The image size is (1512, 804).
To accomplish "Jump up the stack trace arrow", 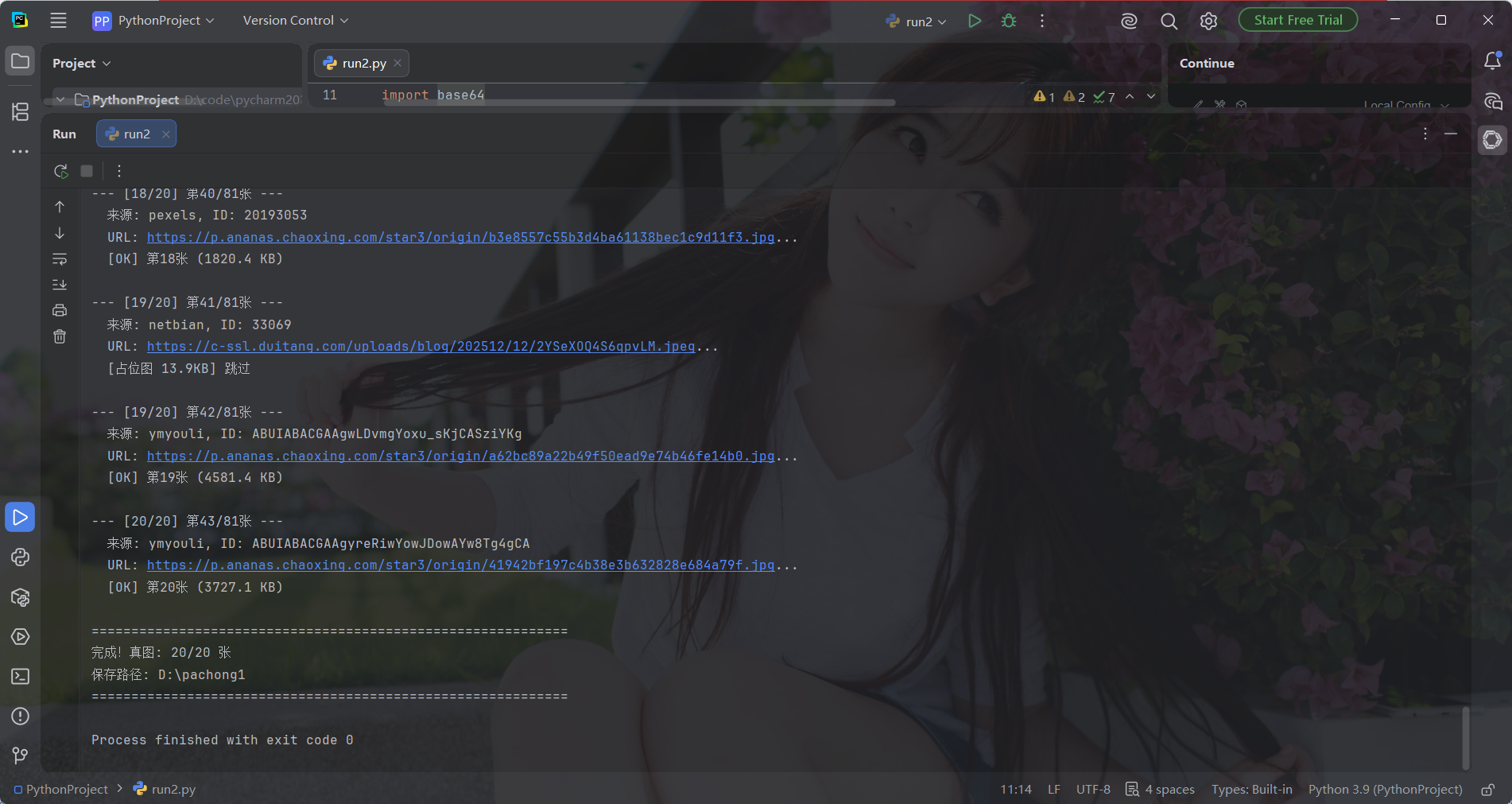I will (x=60, y=207).
